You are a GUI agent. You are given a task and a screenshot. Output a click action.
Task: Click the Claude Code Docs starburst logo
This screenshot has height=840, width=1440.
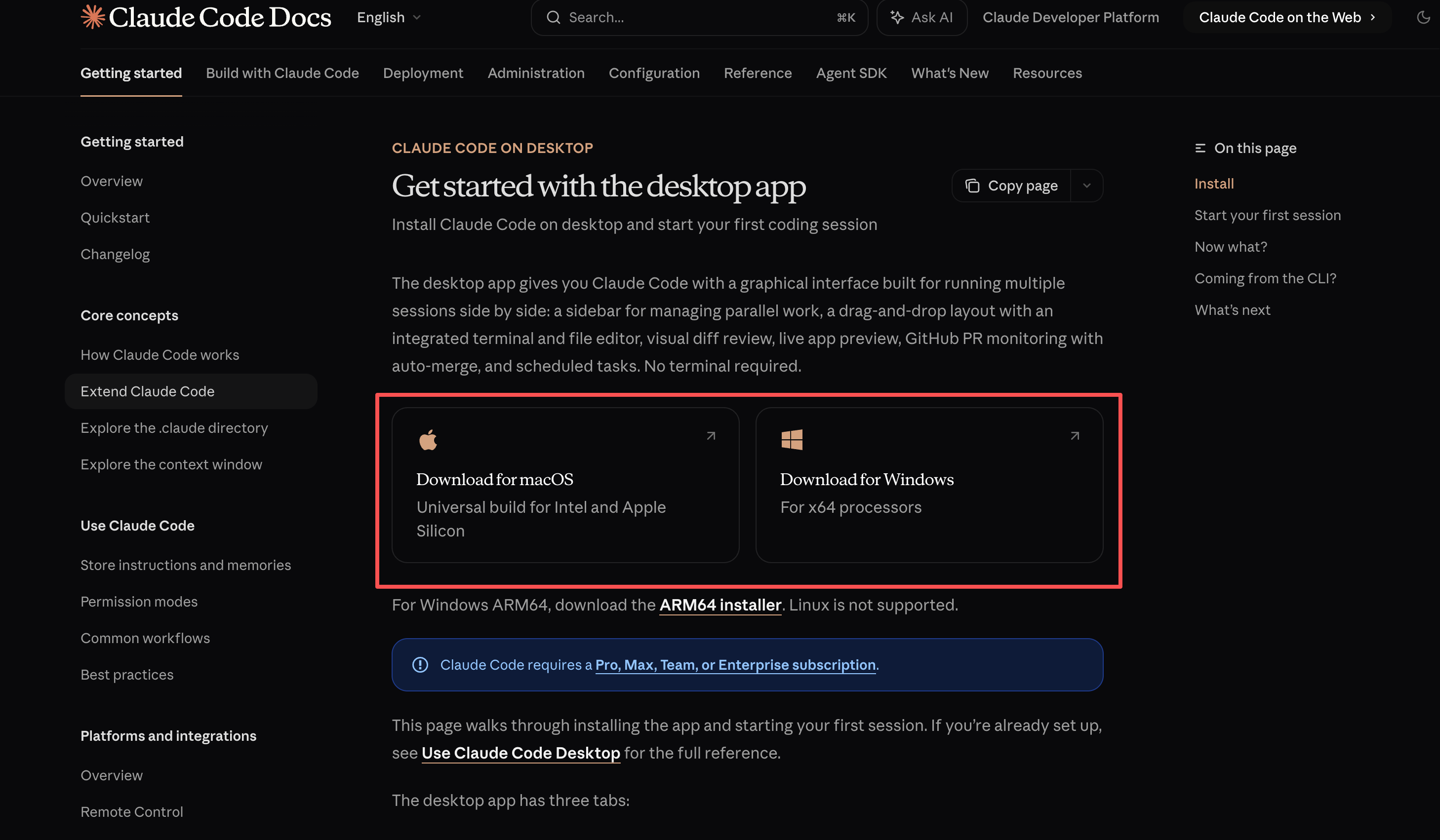[x=92, y=17]
